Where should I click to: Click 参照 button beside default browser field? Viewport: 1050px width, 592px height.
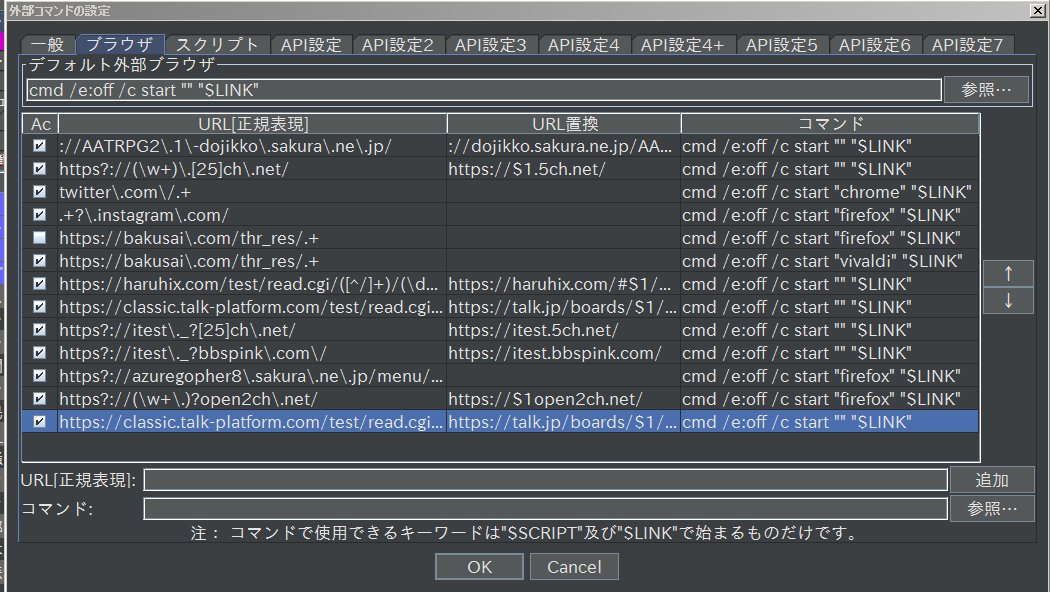986,90
